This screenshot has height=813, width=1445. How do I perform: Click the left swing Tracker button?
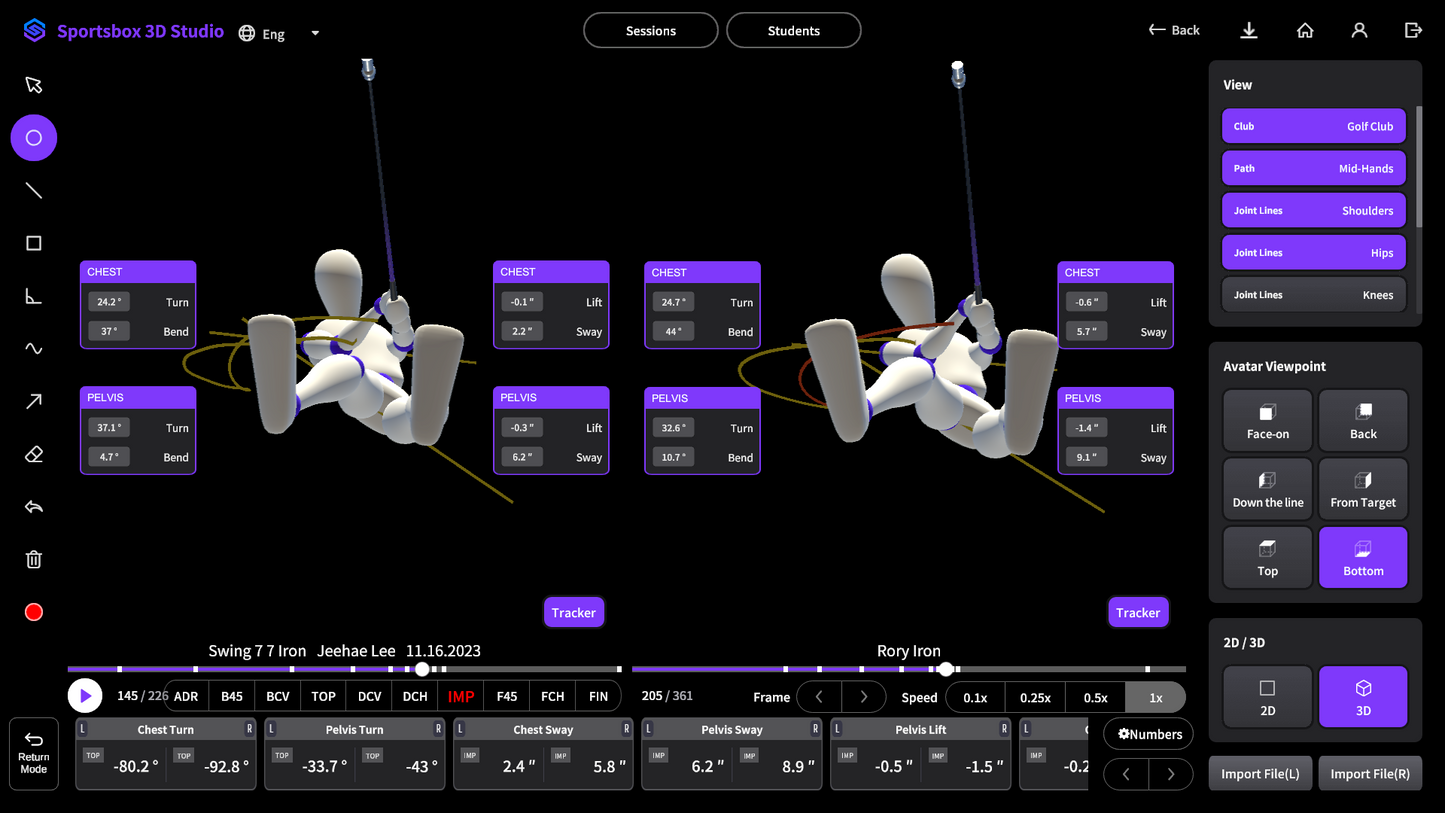click(573, 613)
